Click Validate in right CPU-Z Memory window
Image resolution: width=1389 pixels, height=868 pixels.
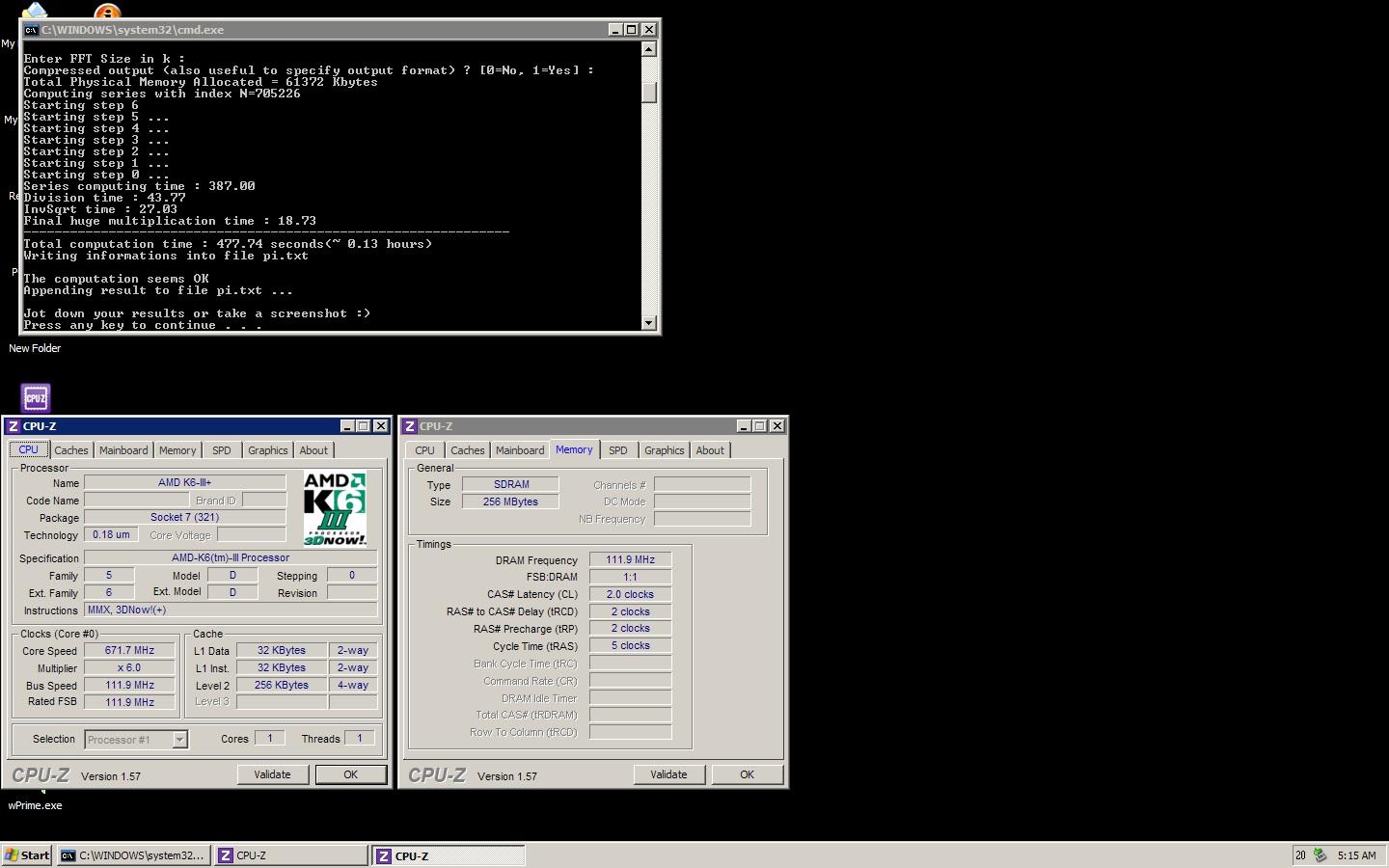pos(668,774)
